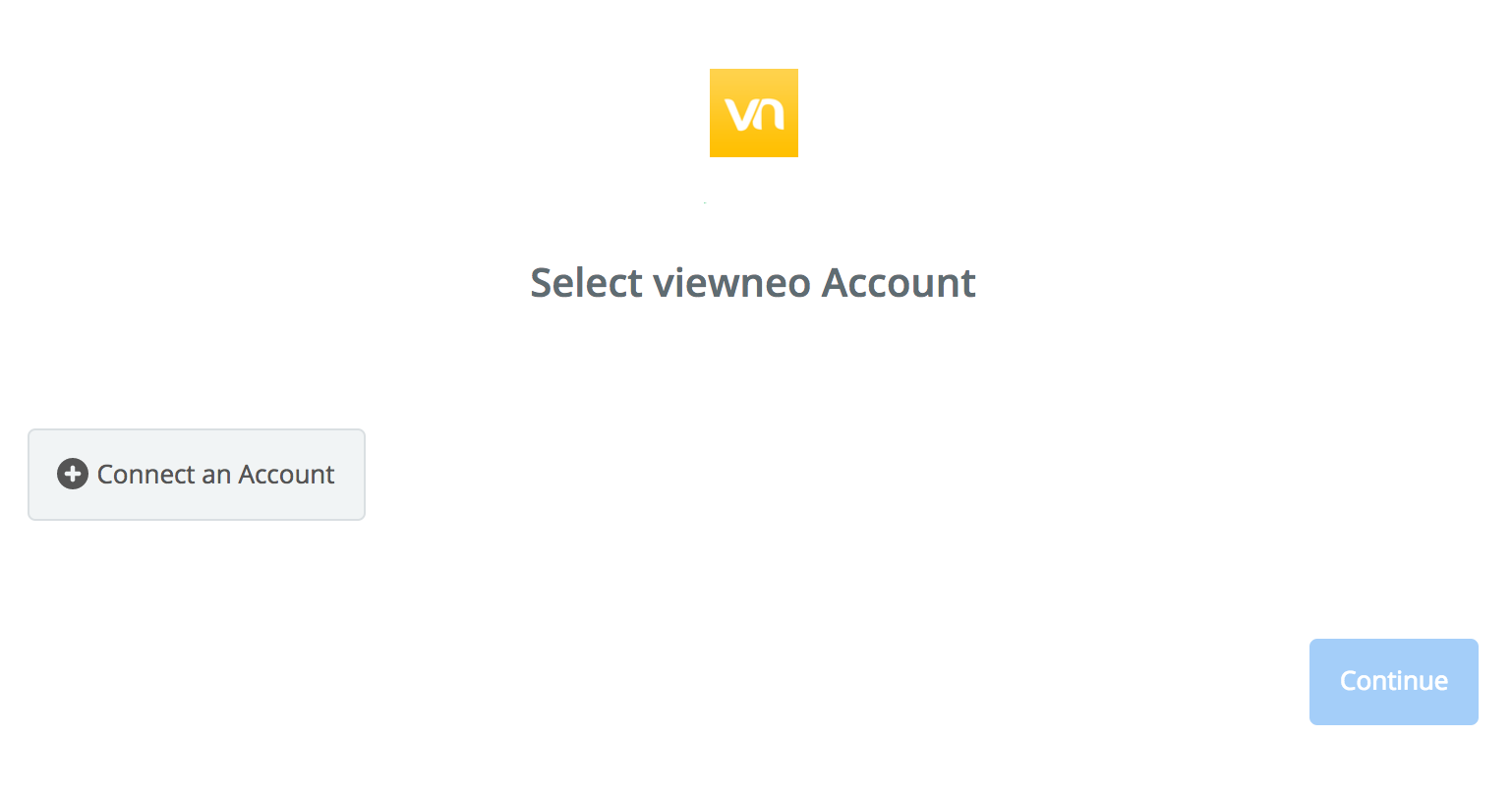Click the orange square brand icon

coord(754,113)
